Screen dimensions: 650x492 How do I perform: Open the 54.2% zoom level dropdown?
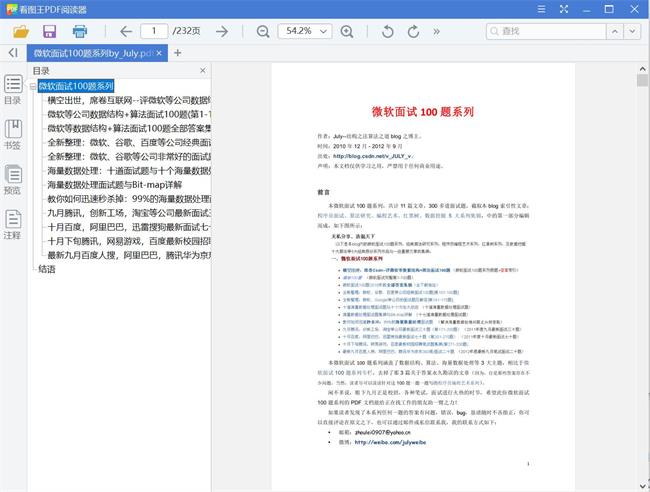coord(305,31)
